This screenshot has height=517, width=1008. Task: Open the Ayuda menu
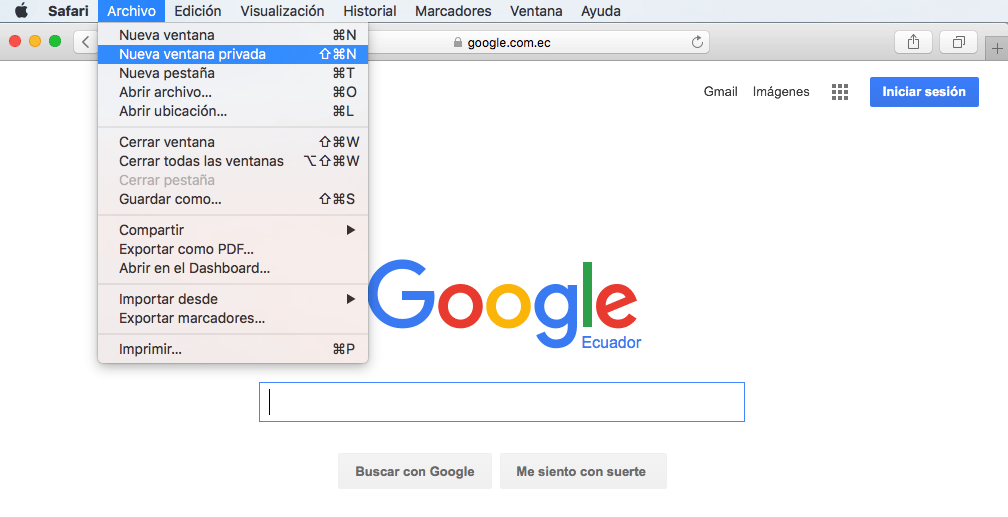[x=600, y=11]
